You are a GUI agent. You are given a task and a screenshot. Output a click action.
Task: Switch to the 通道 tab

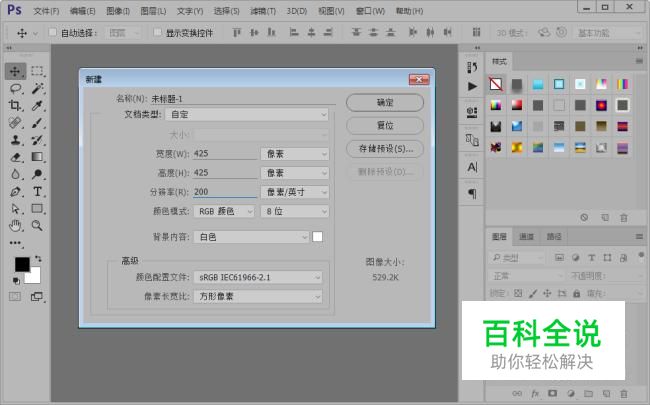[526, 236]
